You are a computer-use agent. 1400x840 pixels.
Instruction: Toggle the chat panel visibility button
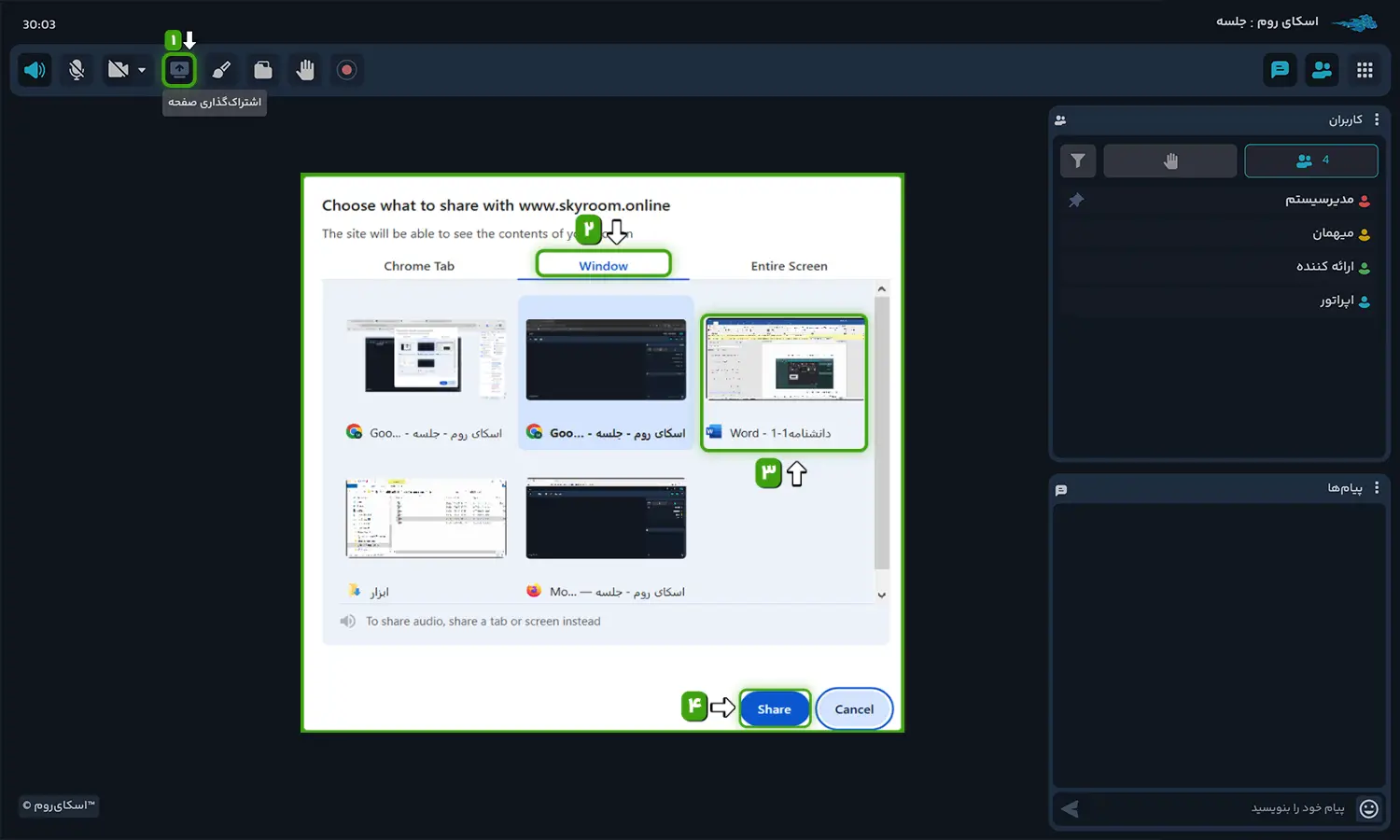(x=1280, y=70)
